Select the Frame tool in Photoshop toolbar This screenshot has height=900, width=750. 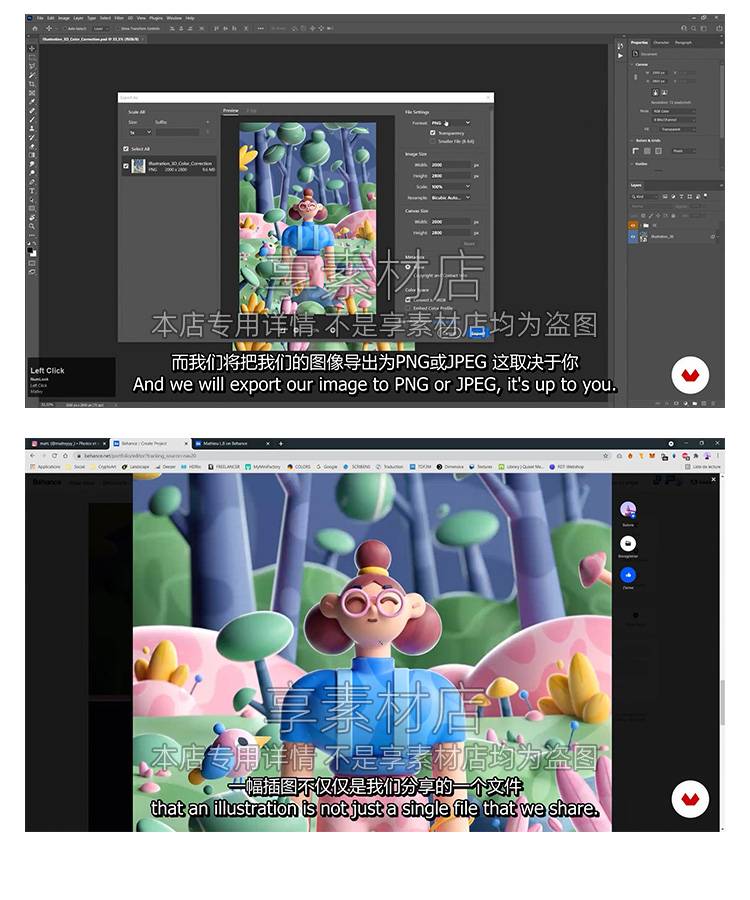(32, 92)
